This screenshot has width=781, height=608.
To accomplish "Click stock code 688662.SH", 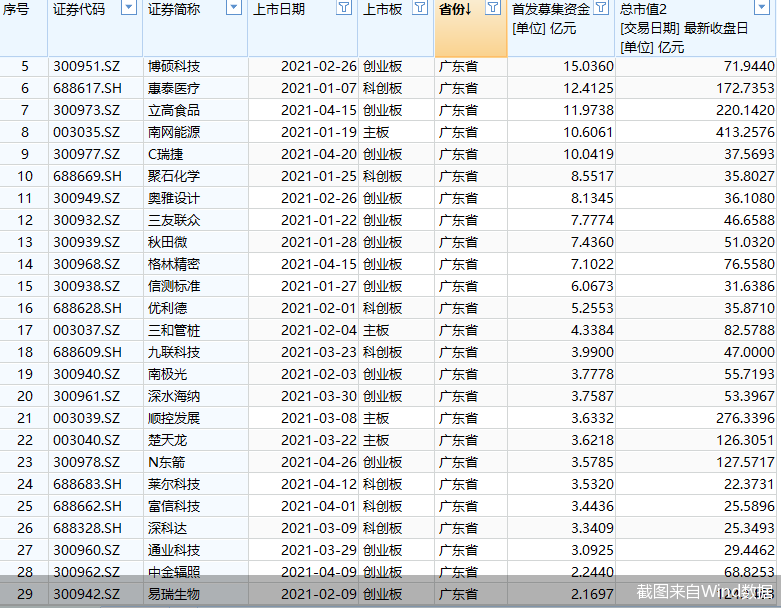I will [x=87, y=506].
